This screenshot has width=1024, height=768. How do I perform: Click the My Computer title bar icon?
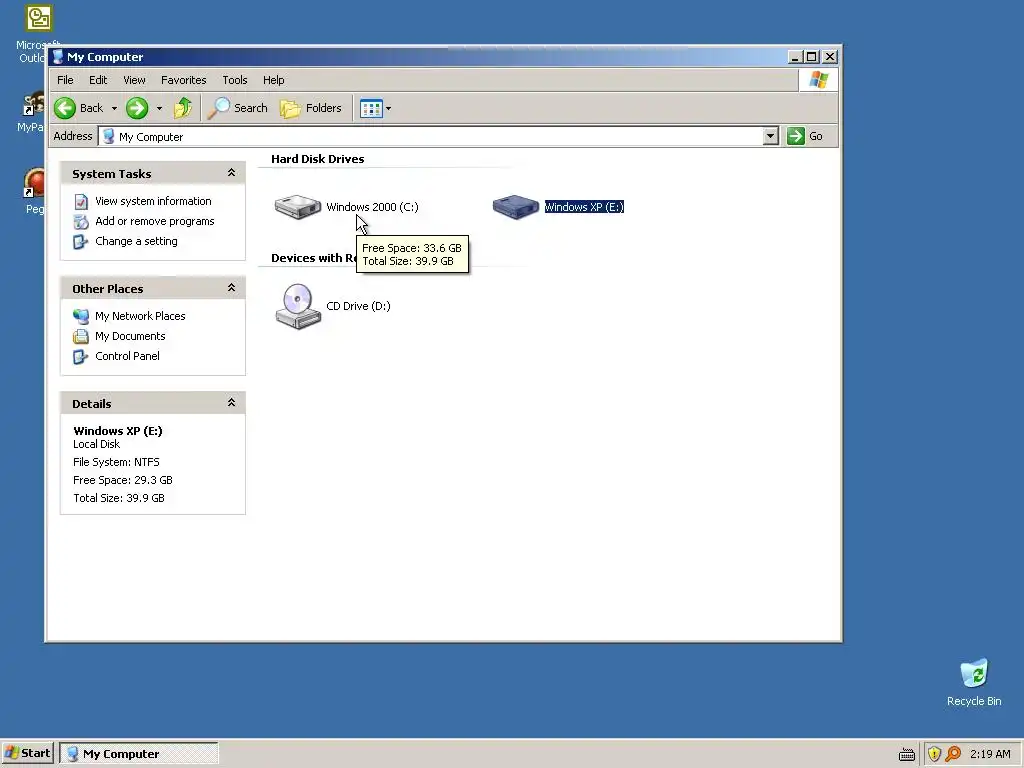pyautogui.click(x=58, y=57)
